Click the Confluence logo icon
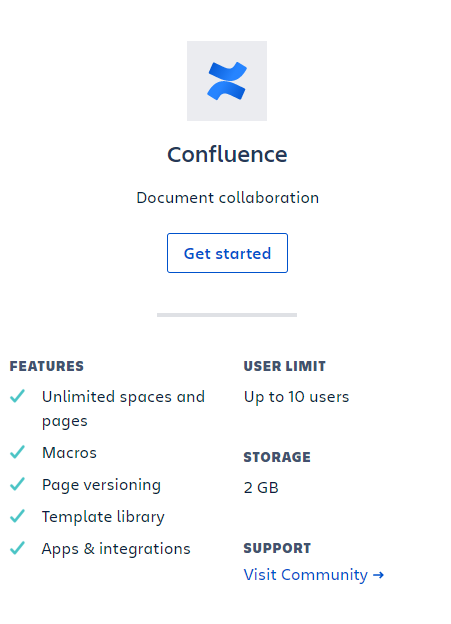451x624 pixels. 227,81
